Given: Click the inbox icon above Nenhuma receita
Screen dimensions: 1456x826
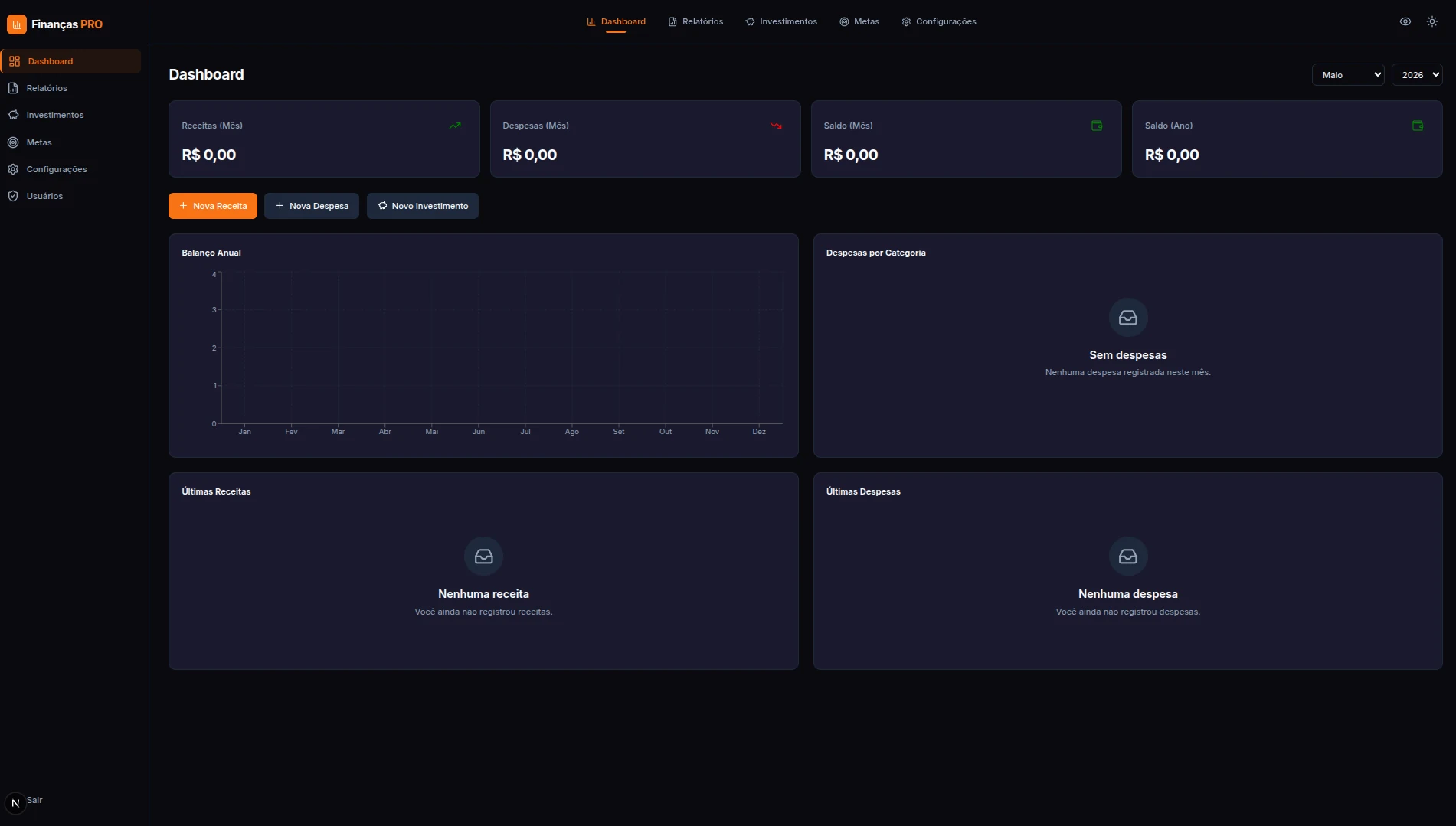Looking at the screenshot, I should (483, 556).
